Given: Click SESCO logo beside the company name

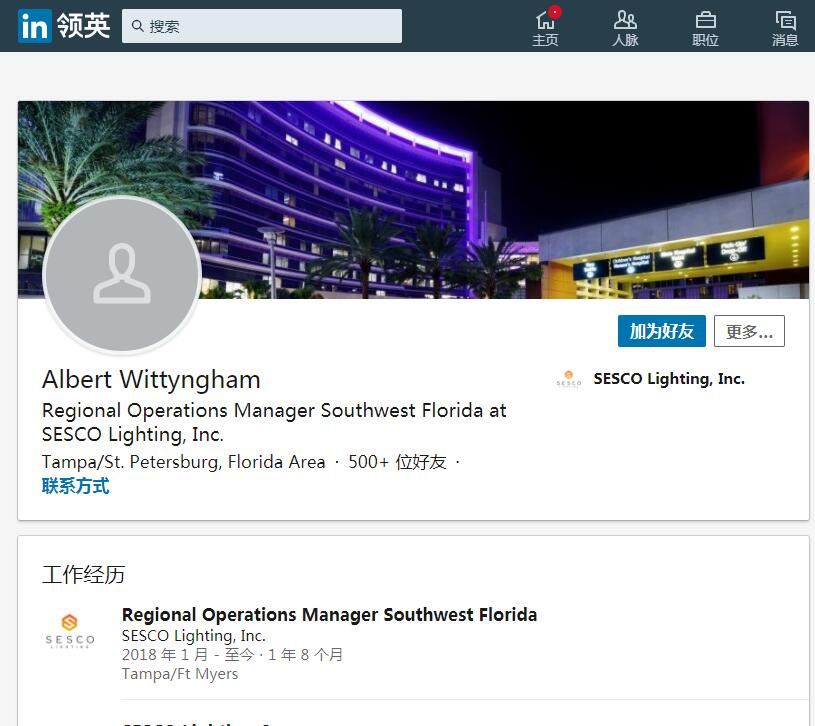Looking at the screenshot, I should point(568,380).
